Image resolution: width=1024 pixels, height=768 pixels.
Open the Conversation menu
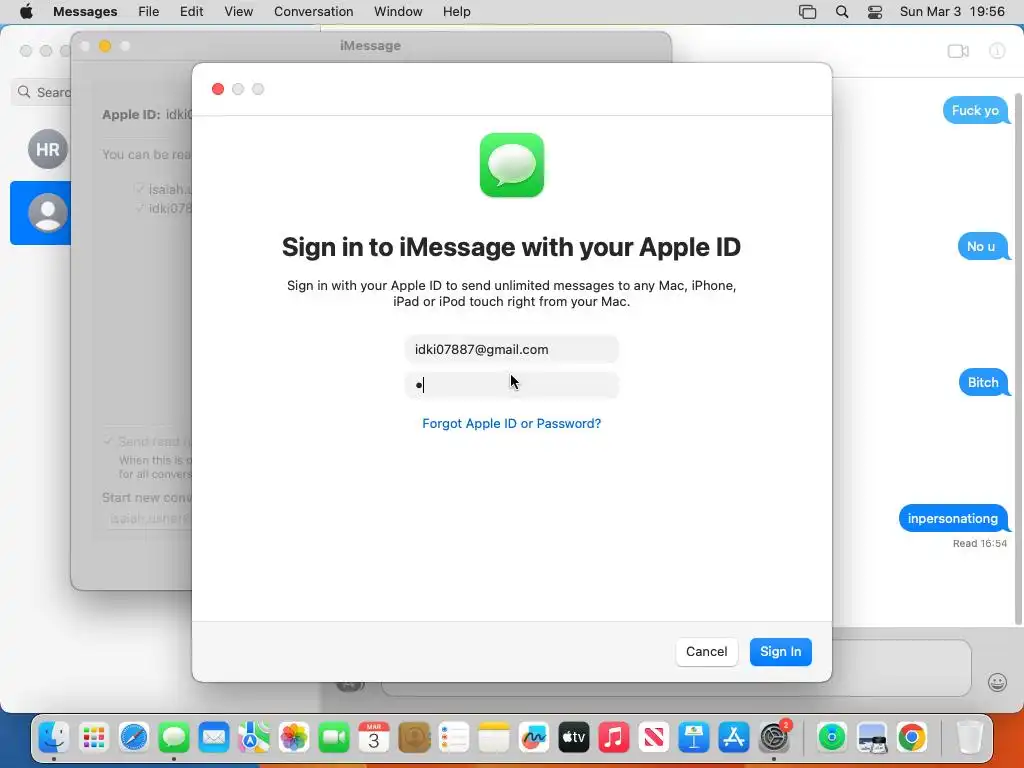coord(313,12)
